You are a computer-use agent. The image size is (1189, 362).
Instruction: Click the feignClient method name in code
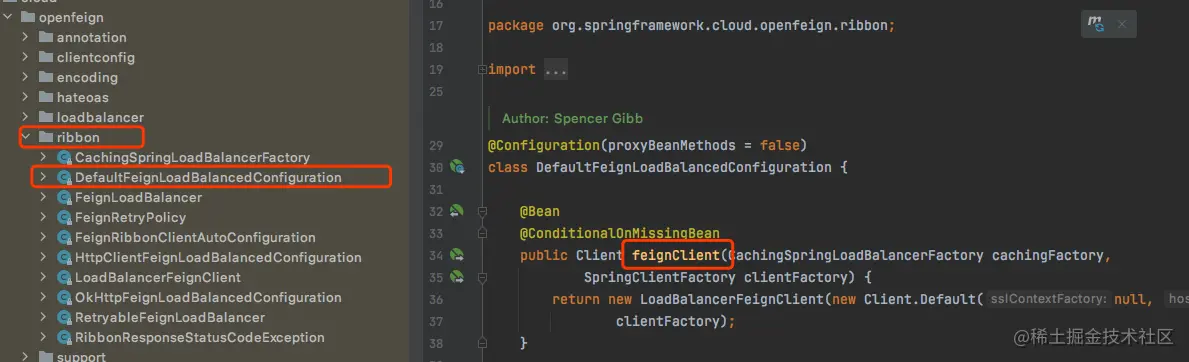[x=675, y=256]
